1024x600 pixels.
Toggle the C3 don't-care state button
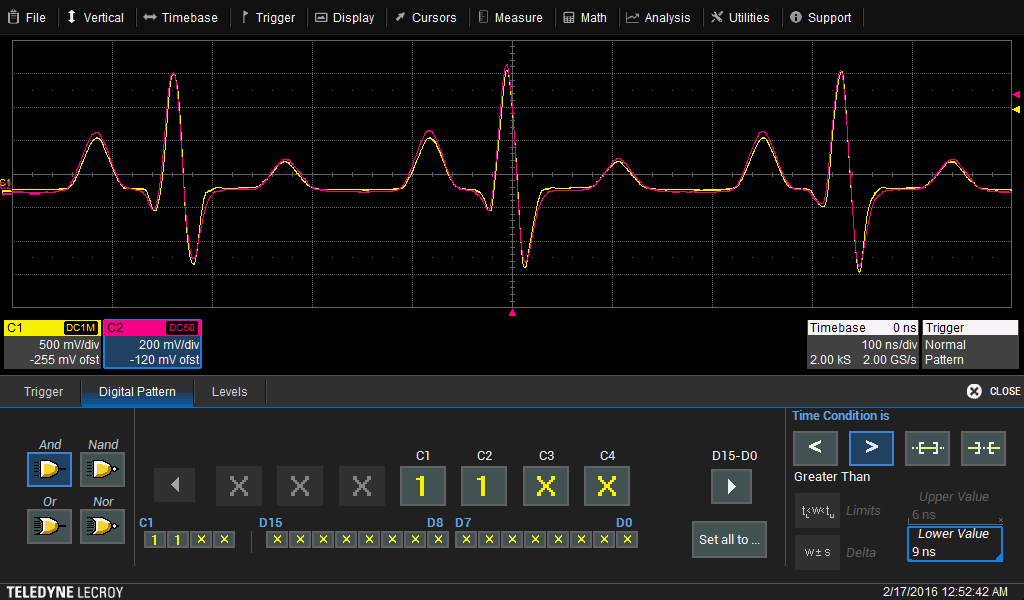[545, 486]
